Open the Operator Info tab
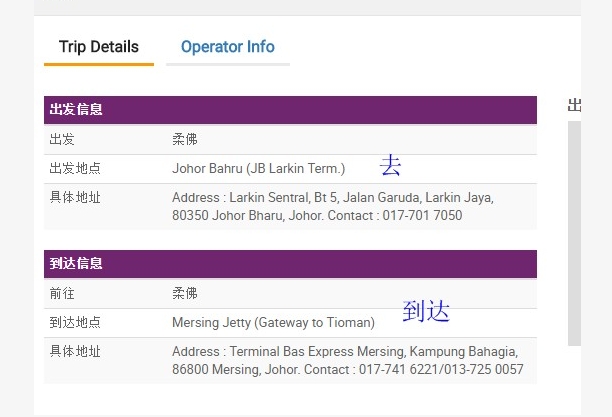 pyautogui.click(x=227, y=47)
